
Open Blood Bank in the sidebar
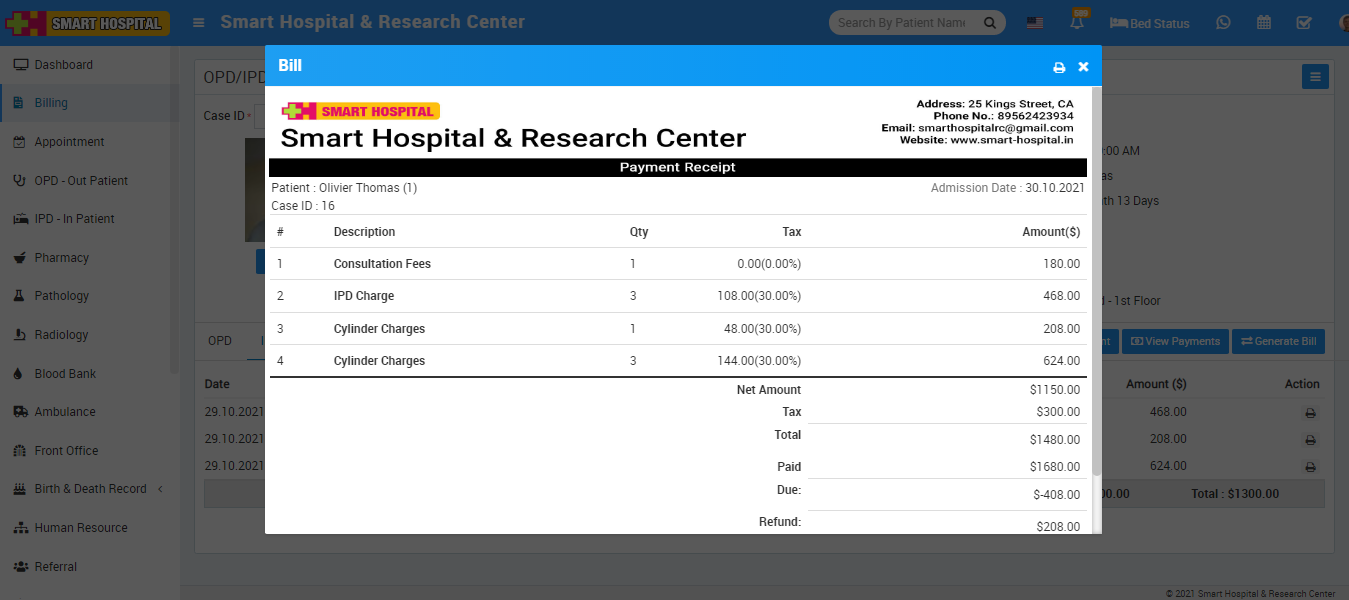(65, 374)
